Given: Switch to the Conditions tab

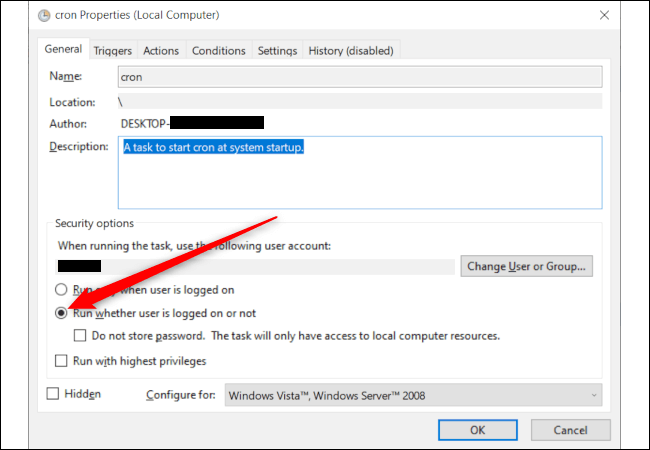Looking at the screenshot, I should click(x=218, y=51).
